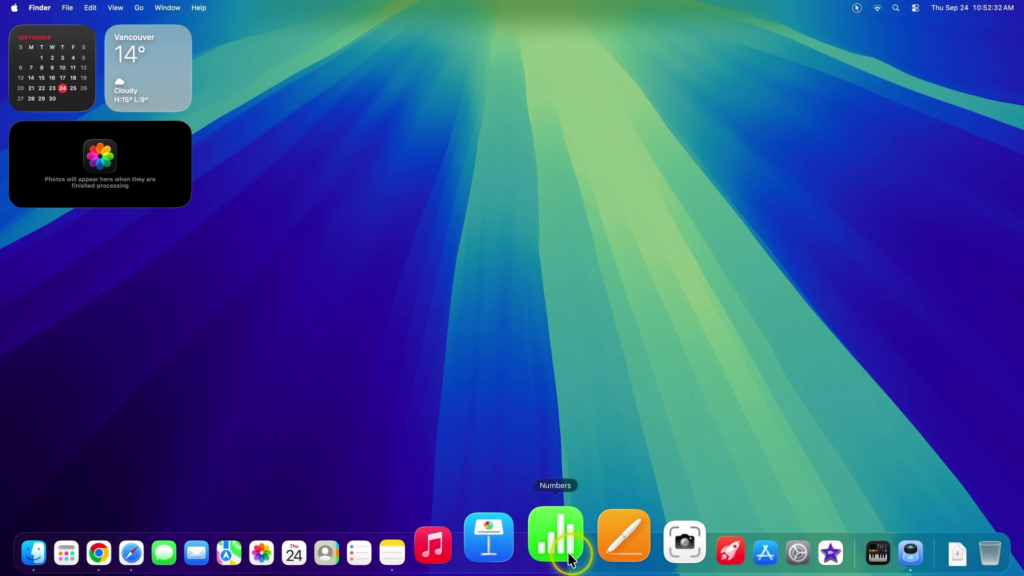1024x576 pixels.
Task: Open Spotlight search in menu bar
Action: pyautogui.click(x=896, y=8)
